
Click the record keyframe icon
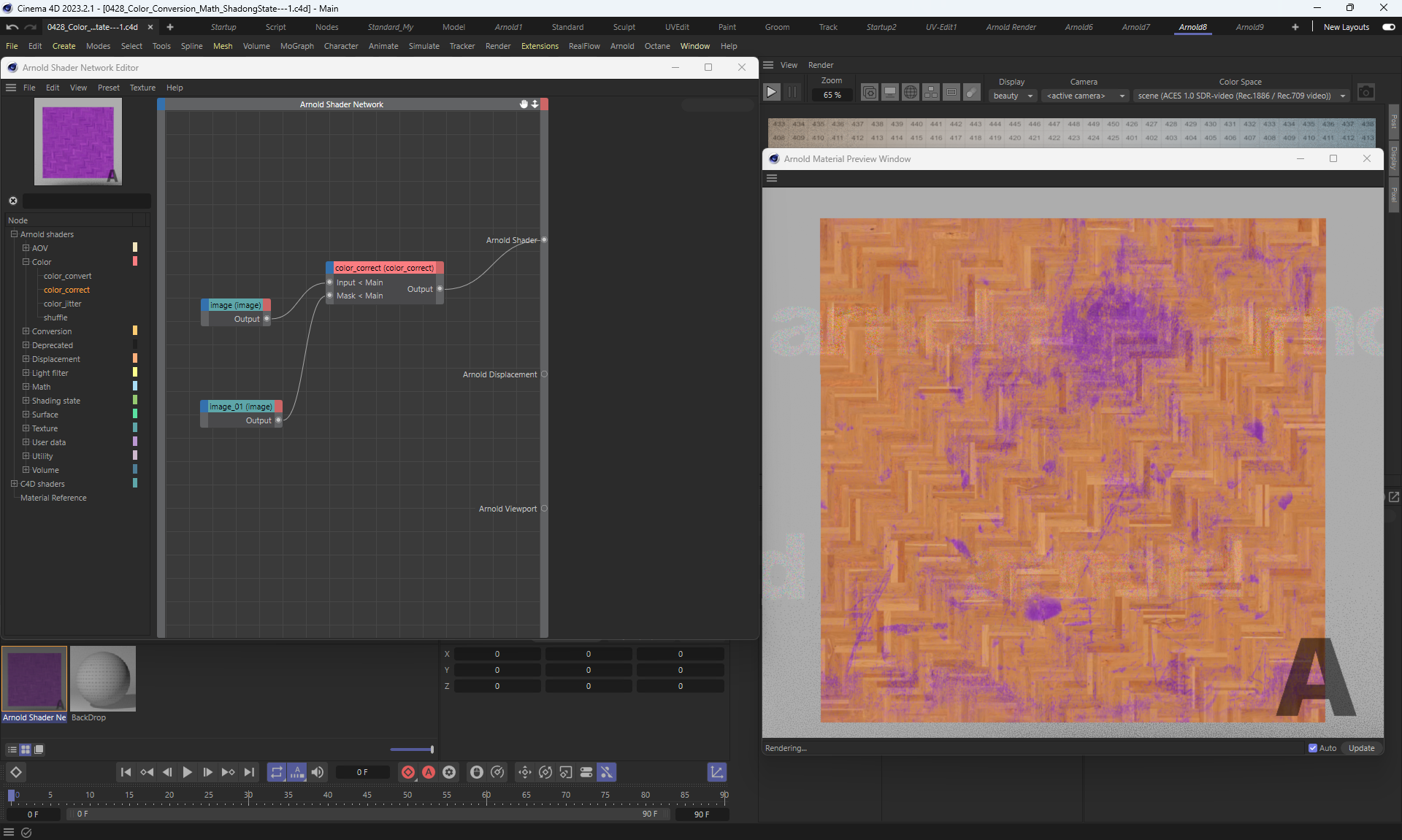pyautogui.click(x=408, y=772)
